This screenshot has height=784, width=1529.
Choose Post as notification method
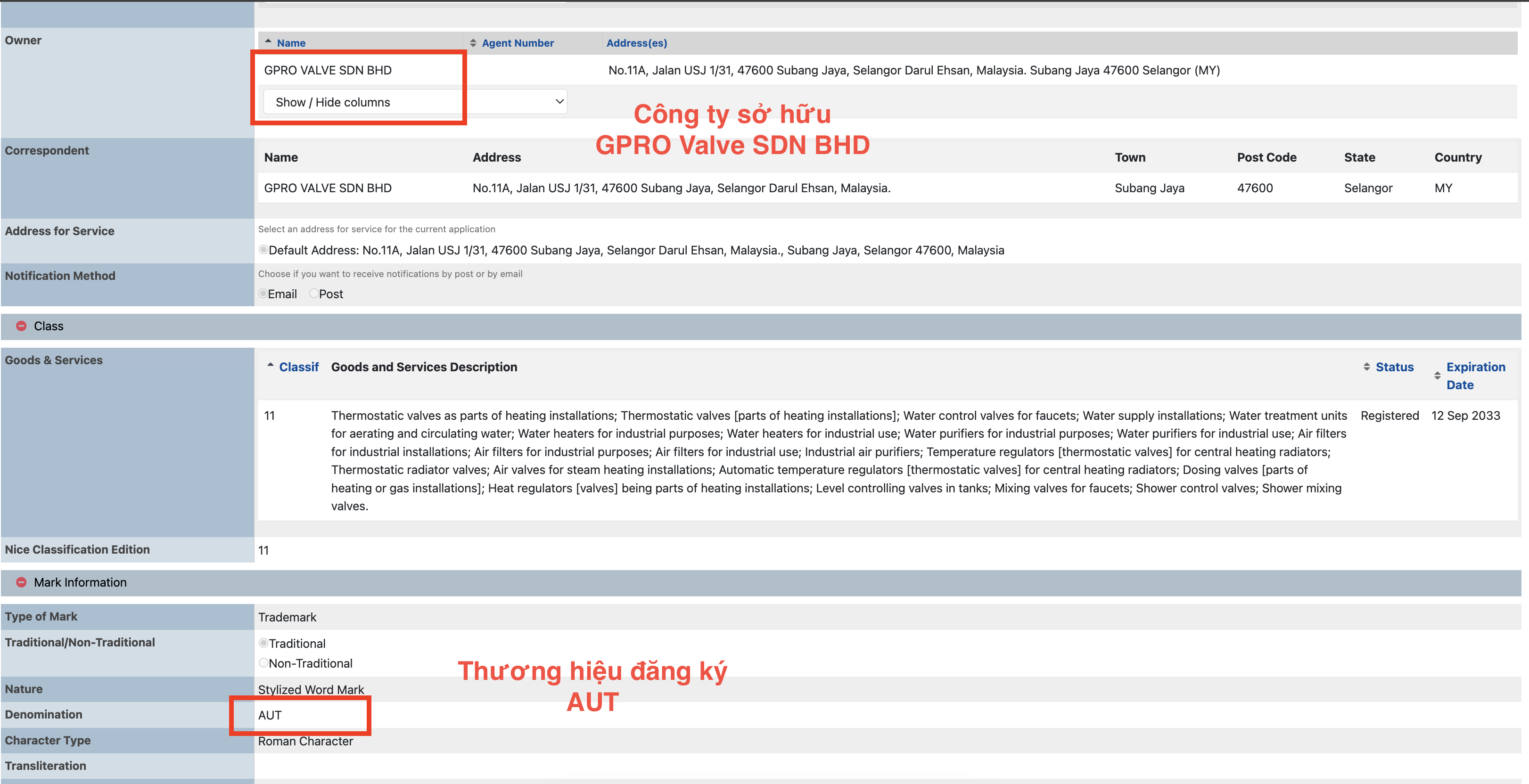pyautogui.click(x=314, y=294)
